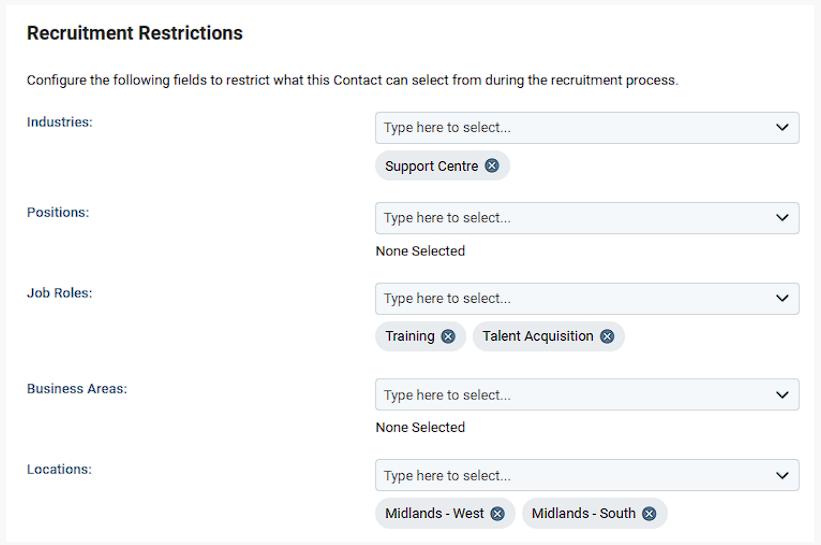Viewport: 821px width, 545px height.
Task: Select the Midlands - South chip label
Action: [583, 514]
